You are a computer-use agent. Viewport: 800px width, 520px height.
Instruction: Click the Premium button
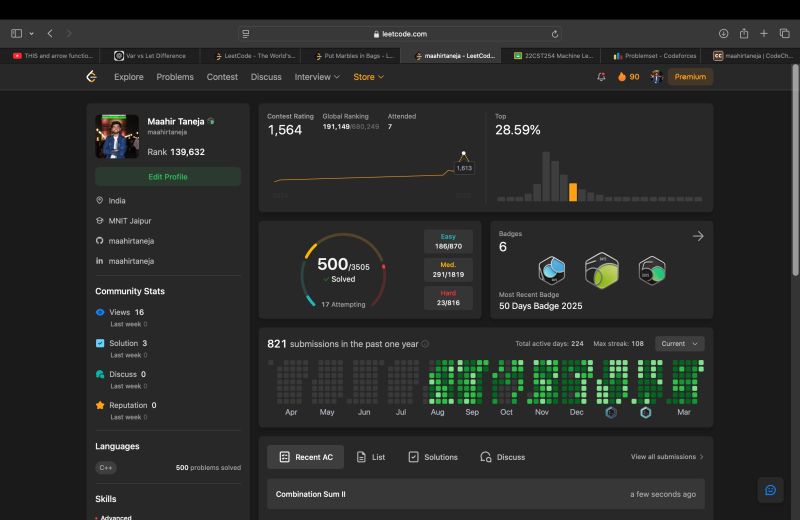tap(690, 77)
